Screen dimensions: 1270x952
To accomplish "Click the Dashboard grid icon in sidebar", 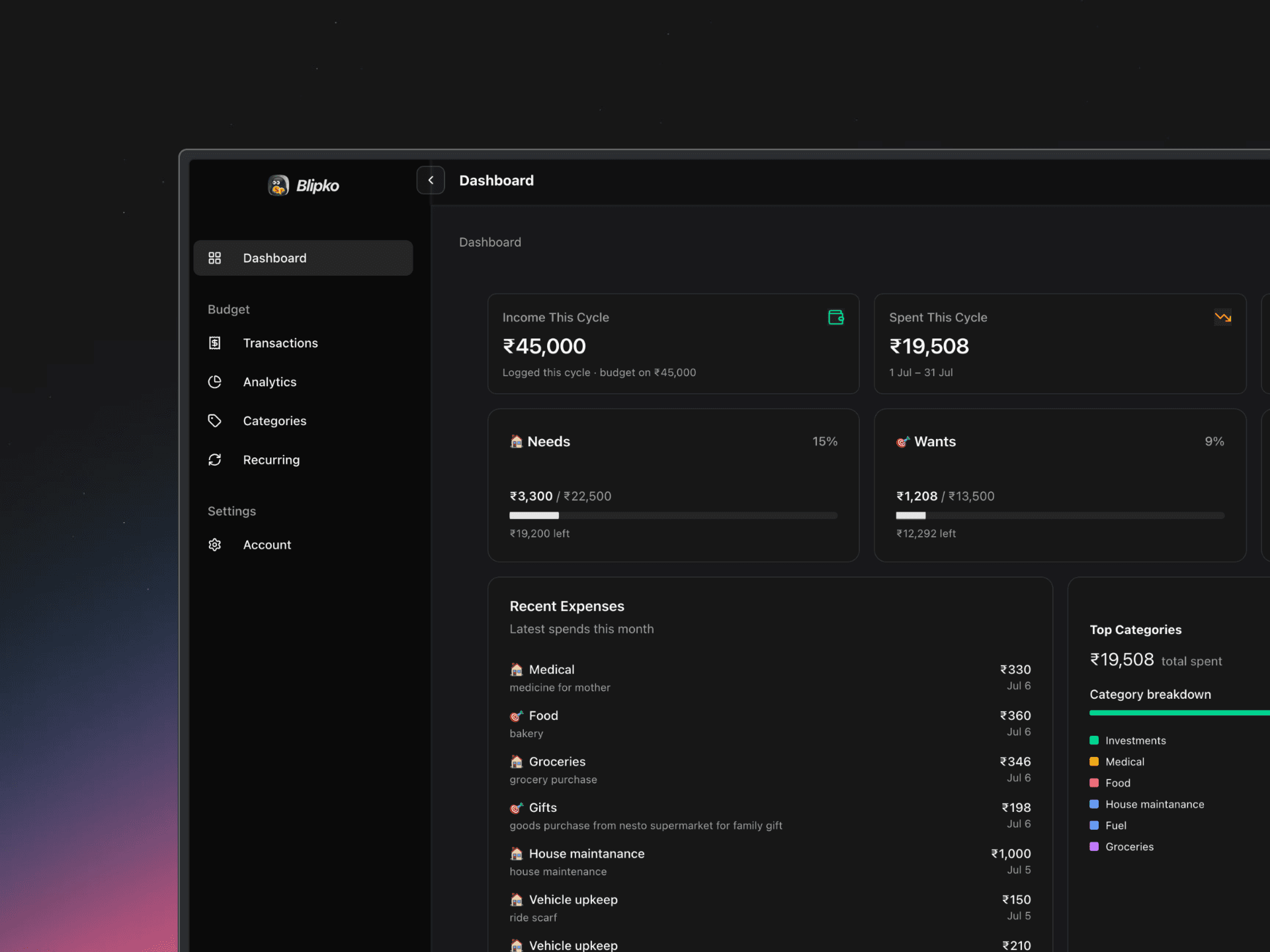I will coord(214,258).
